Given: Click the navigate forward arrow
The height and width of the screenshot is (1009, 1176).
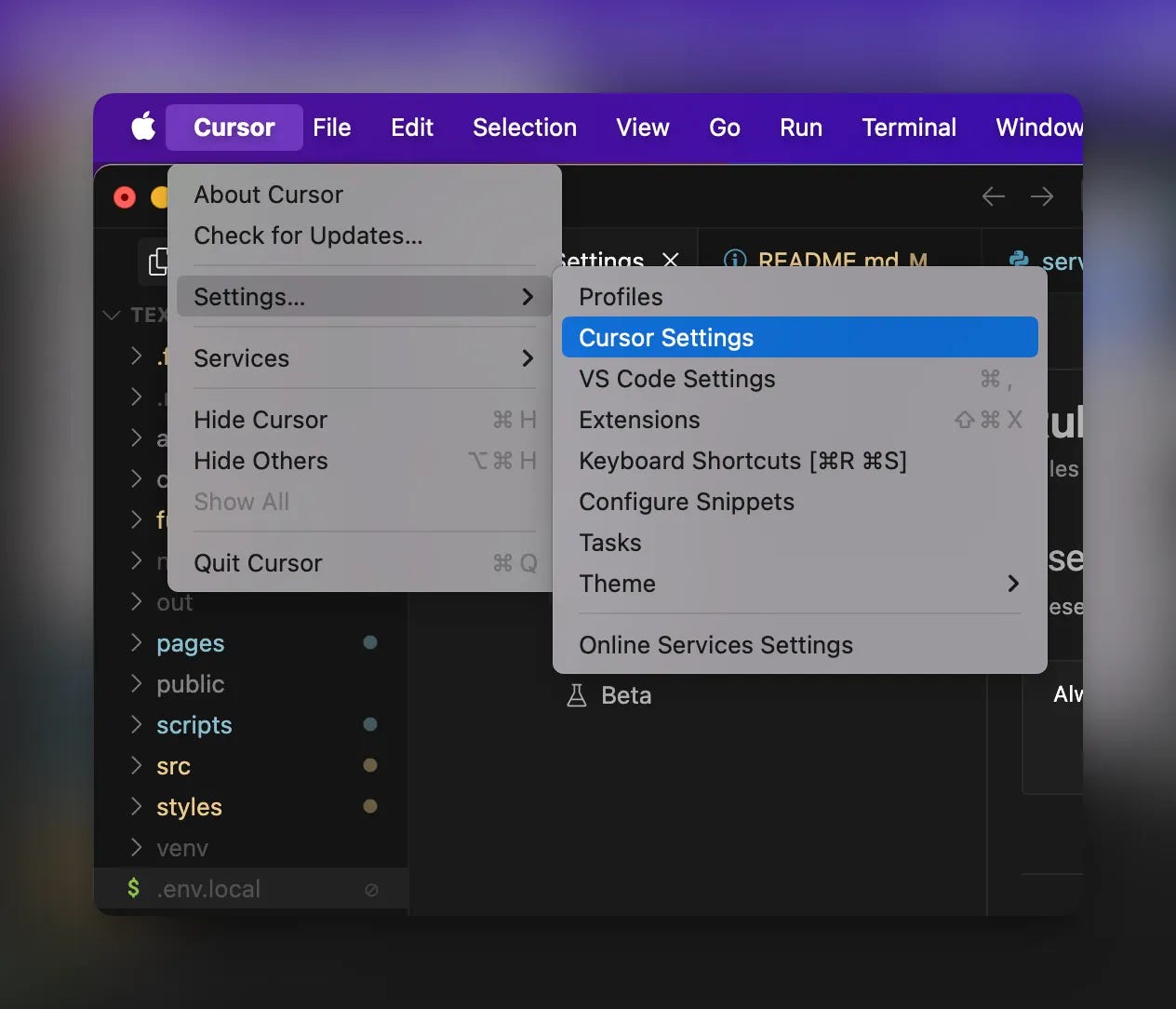Looking at the screenshot, I should 1042,196.
